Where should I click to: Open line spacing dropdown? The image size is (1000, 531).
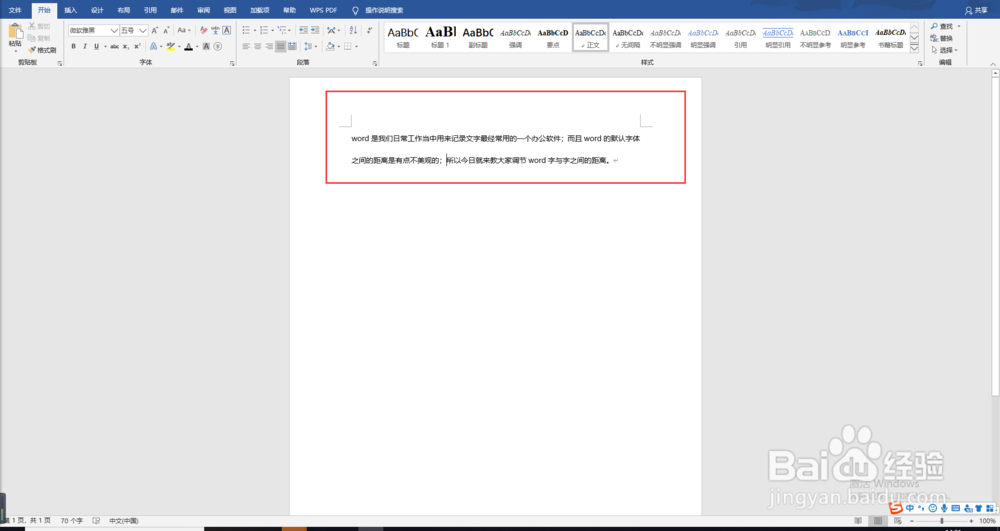311,47
